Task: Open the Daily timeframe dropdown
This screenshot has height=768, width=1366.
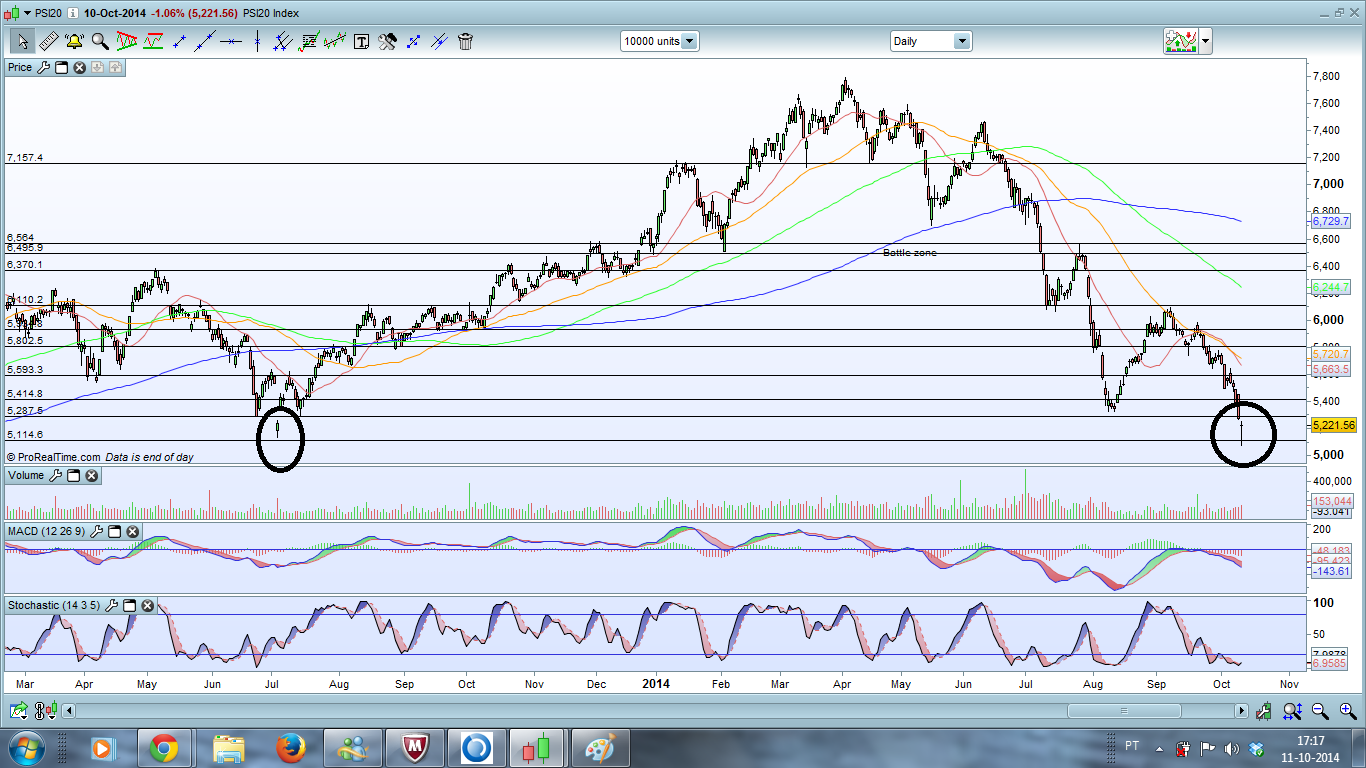Action: [x=961, y=41]
